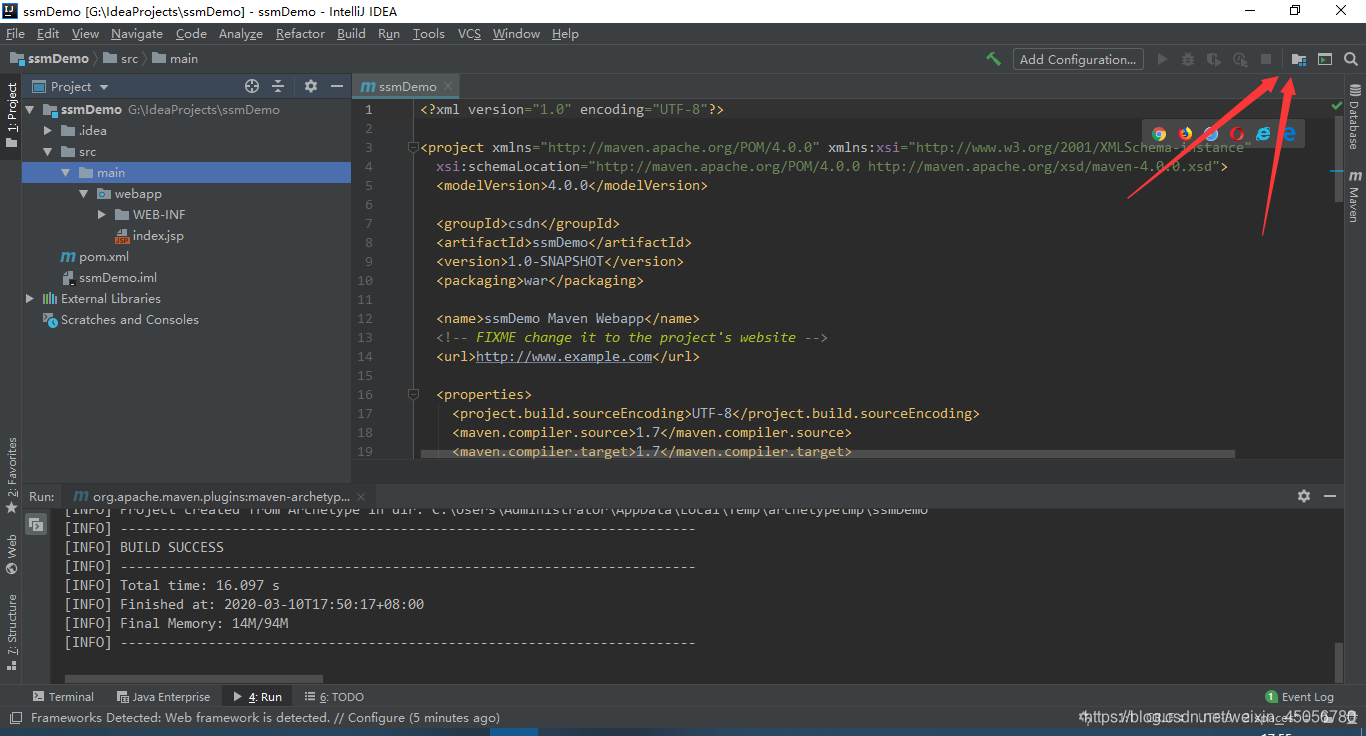This screenshot has width=1366, height=736.
Task: Select ssmDemo.iml file
Action: (x=109, y=278)
